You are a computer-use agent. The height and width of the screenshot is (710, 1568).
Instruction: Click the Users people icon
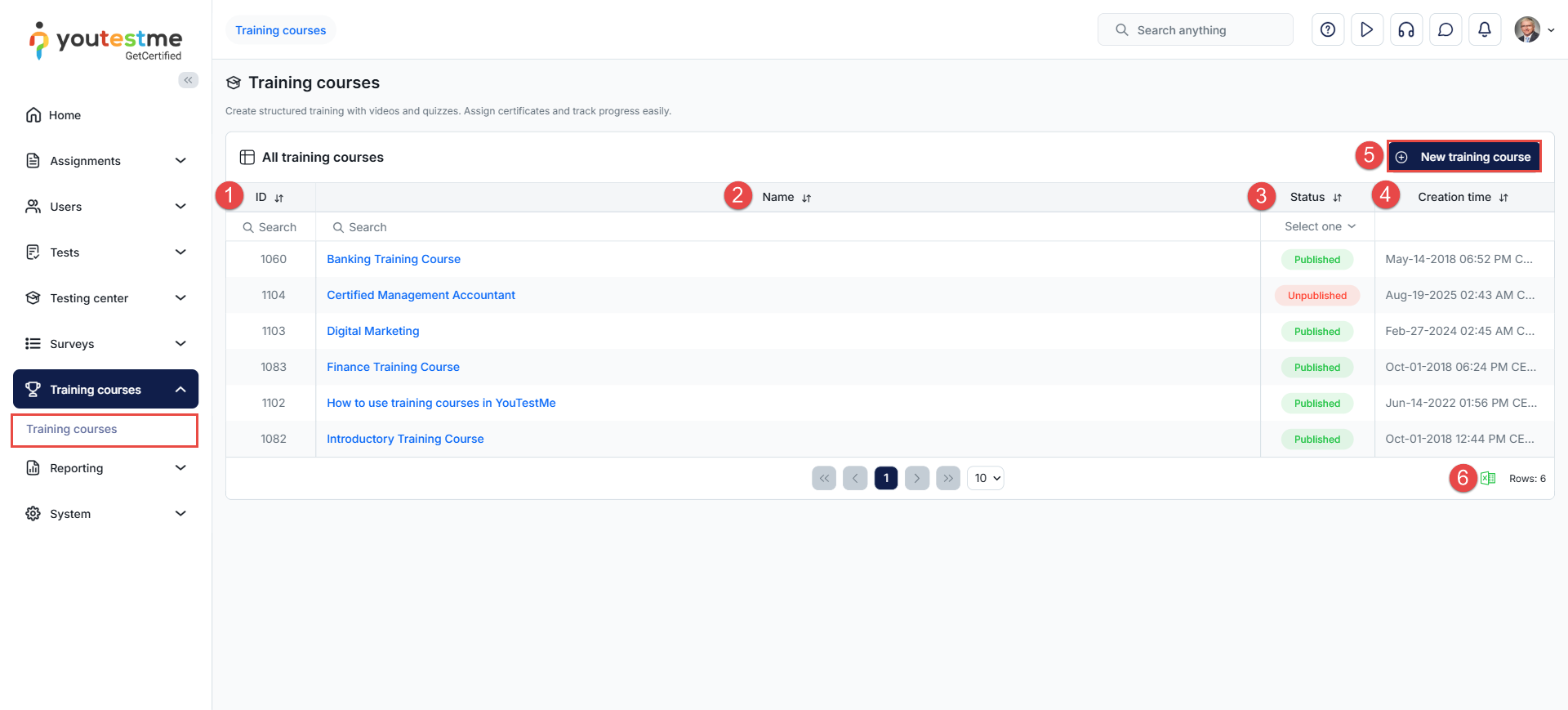[x=33, y=207]
